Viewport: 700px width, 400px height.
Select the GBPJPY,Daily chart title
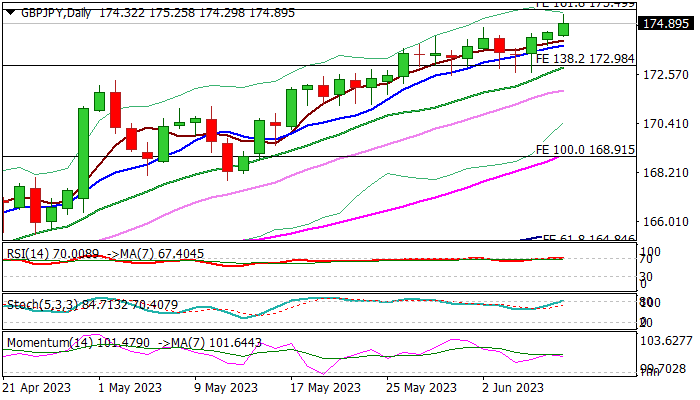[56, 13]
